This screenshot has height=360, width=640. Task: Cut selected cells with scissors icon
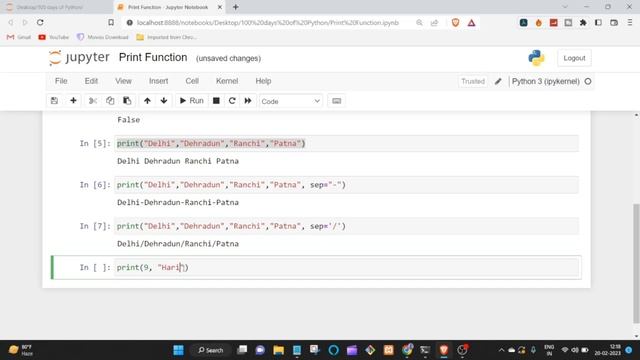coord(93,101)
